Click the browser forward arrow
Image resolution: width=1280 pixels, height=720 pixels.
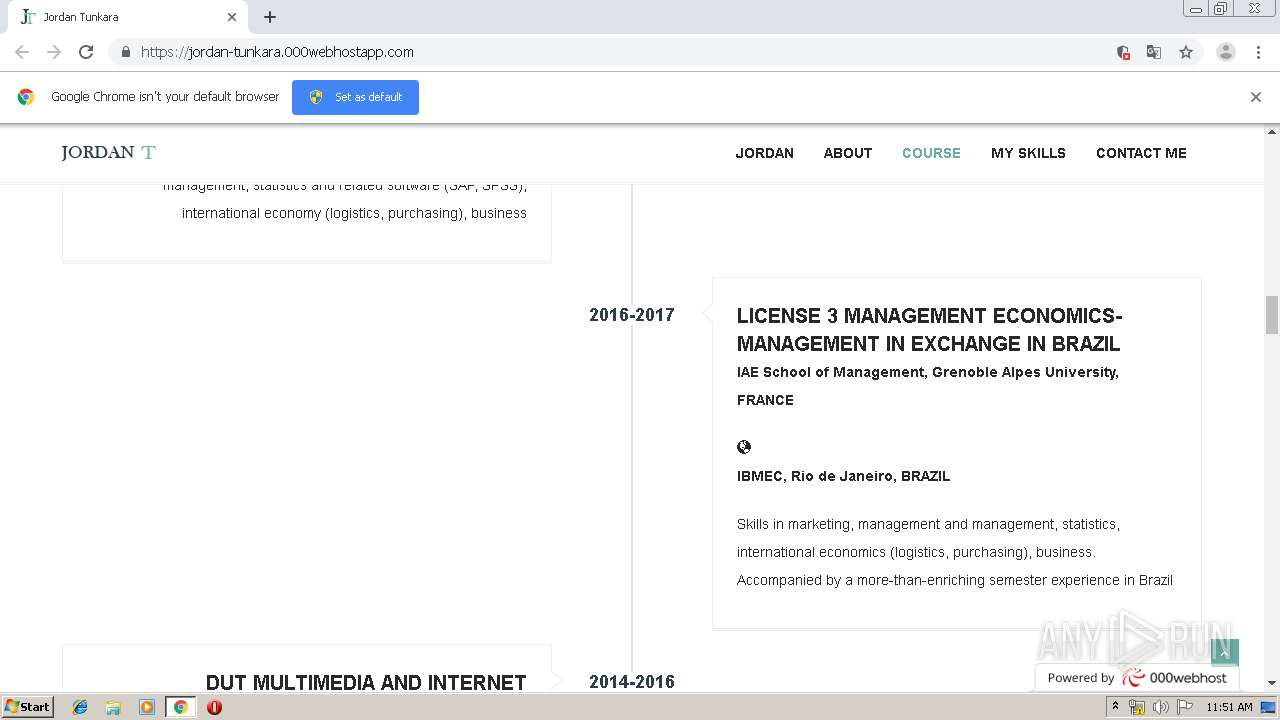point(54,52)
